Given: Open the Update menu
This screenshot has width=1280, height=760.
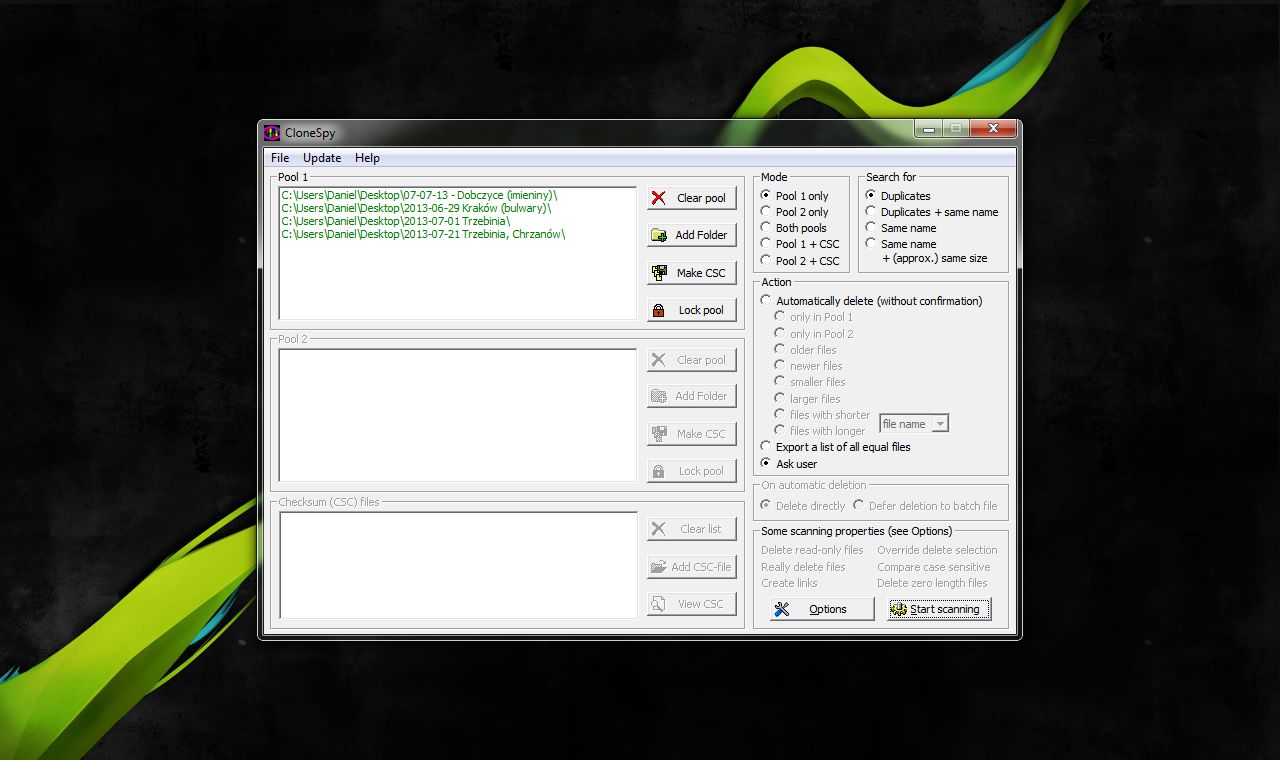Looking at the screenshot, I should pos(322,158).
